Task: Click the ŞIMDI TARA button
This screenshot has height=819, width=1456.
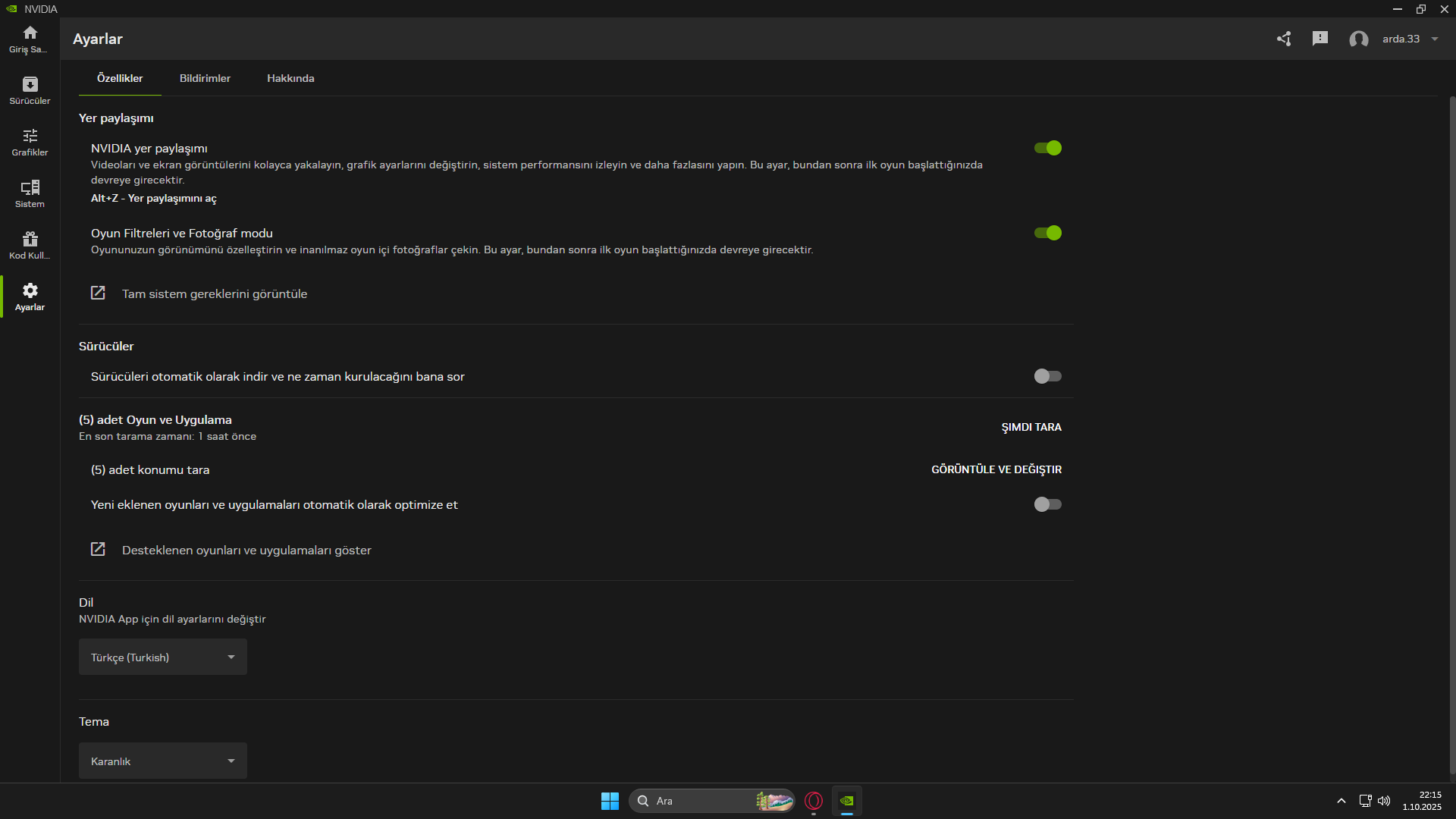Action: 1031,427
